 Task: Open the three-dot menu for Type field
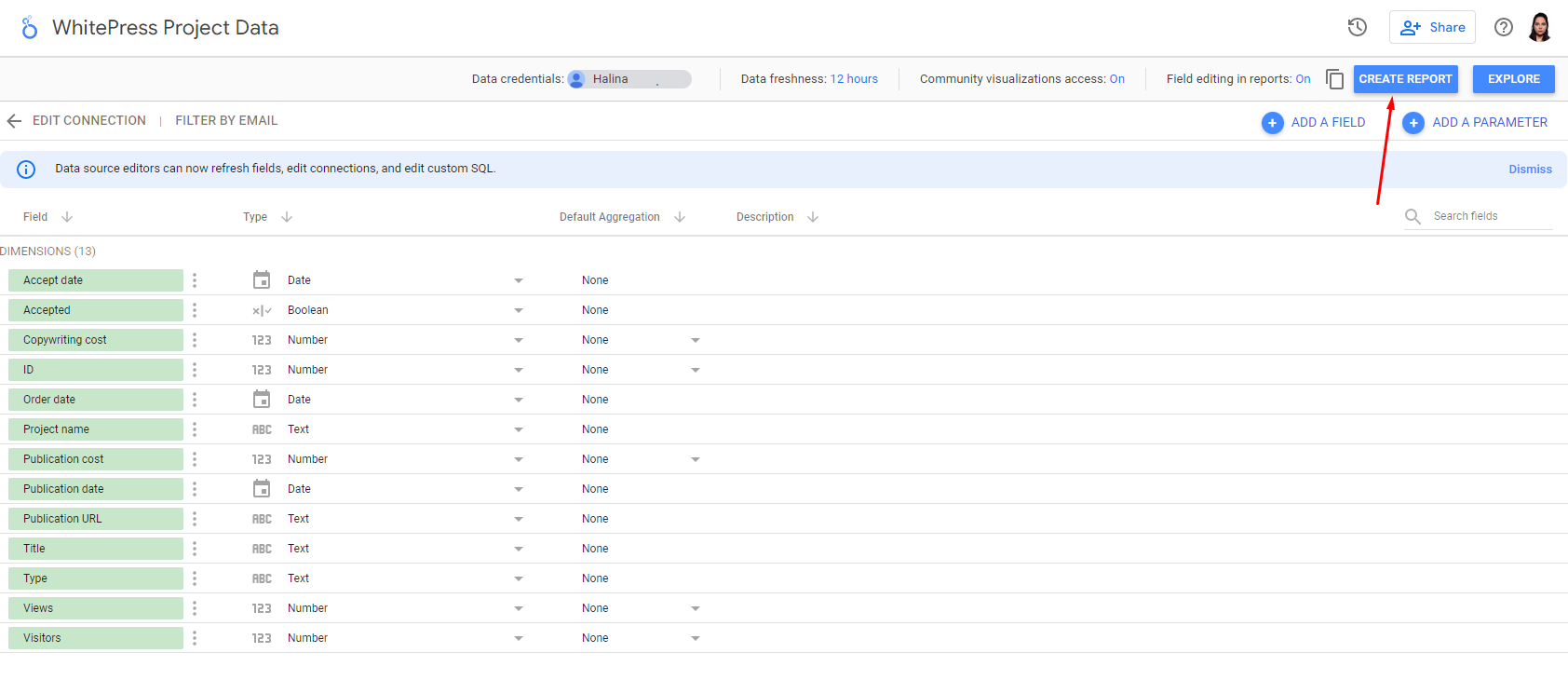pos(195,578)
